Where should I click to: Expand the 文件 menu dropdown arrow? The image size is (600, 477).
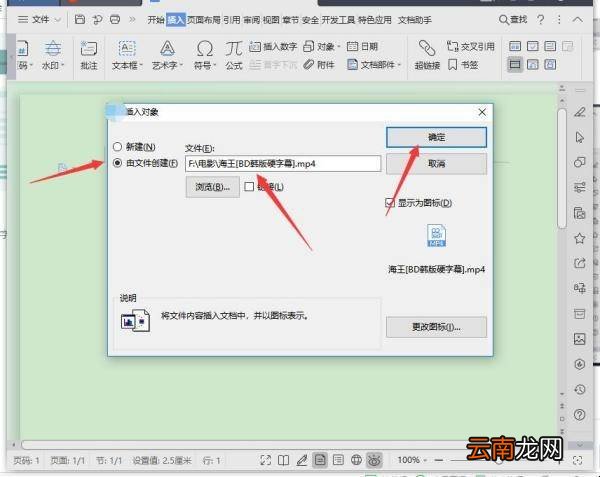[x=58, y=20]
